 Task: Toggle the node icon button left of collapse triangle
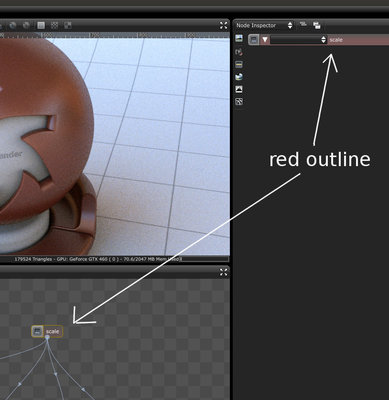254,40
